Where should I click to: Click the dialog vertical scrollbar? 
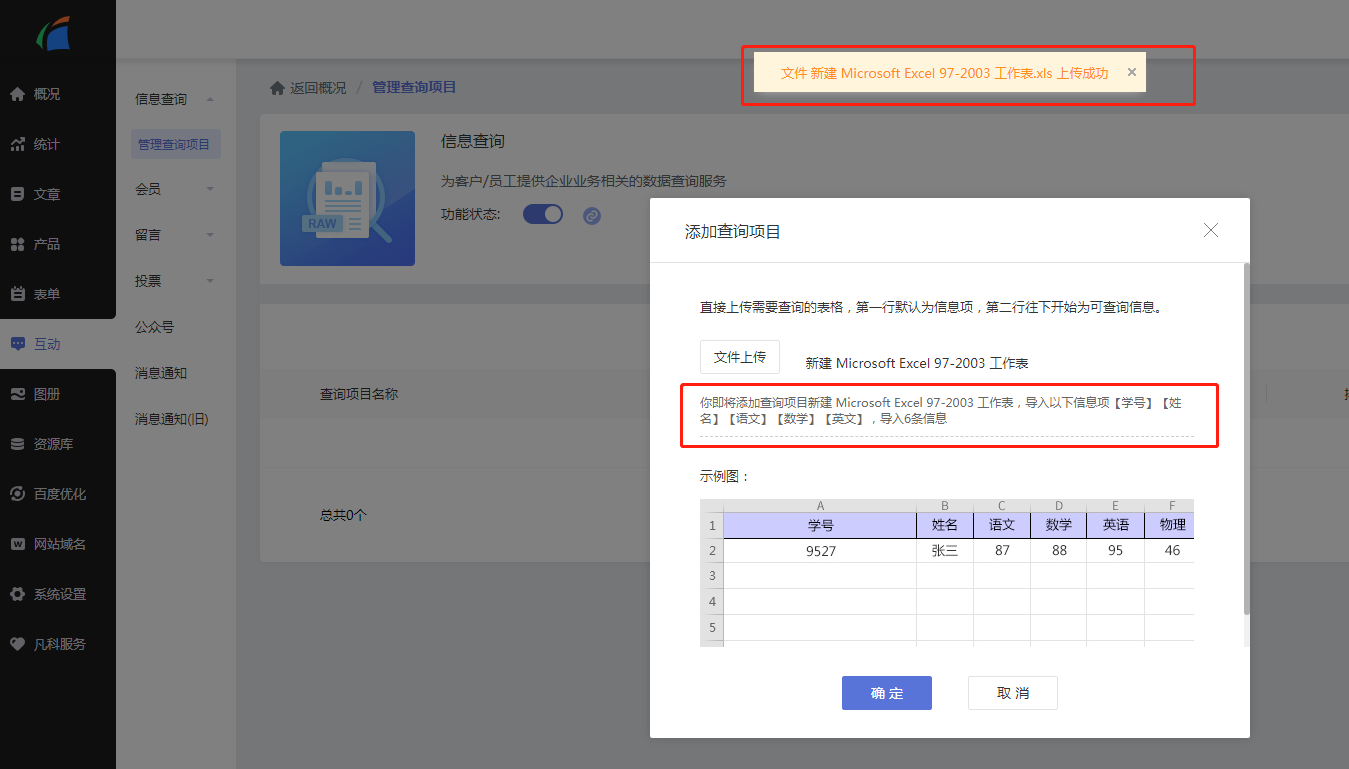click(1246, 438)
